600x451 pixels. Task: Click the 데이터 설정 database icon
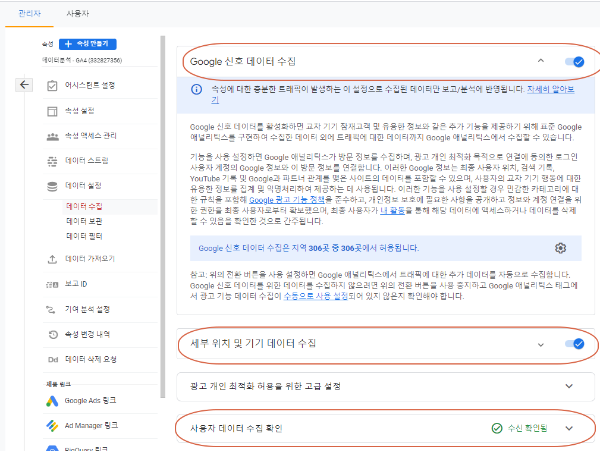52,186
